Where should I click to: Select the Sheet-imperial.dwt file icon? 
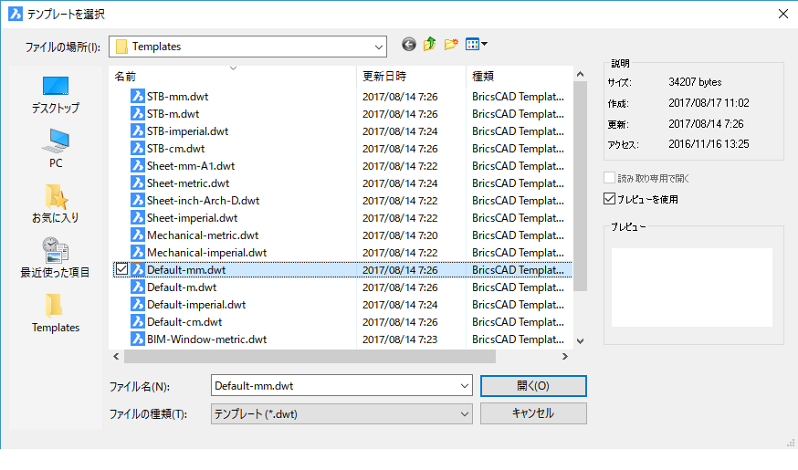coord(137,217)
